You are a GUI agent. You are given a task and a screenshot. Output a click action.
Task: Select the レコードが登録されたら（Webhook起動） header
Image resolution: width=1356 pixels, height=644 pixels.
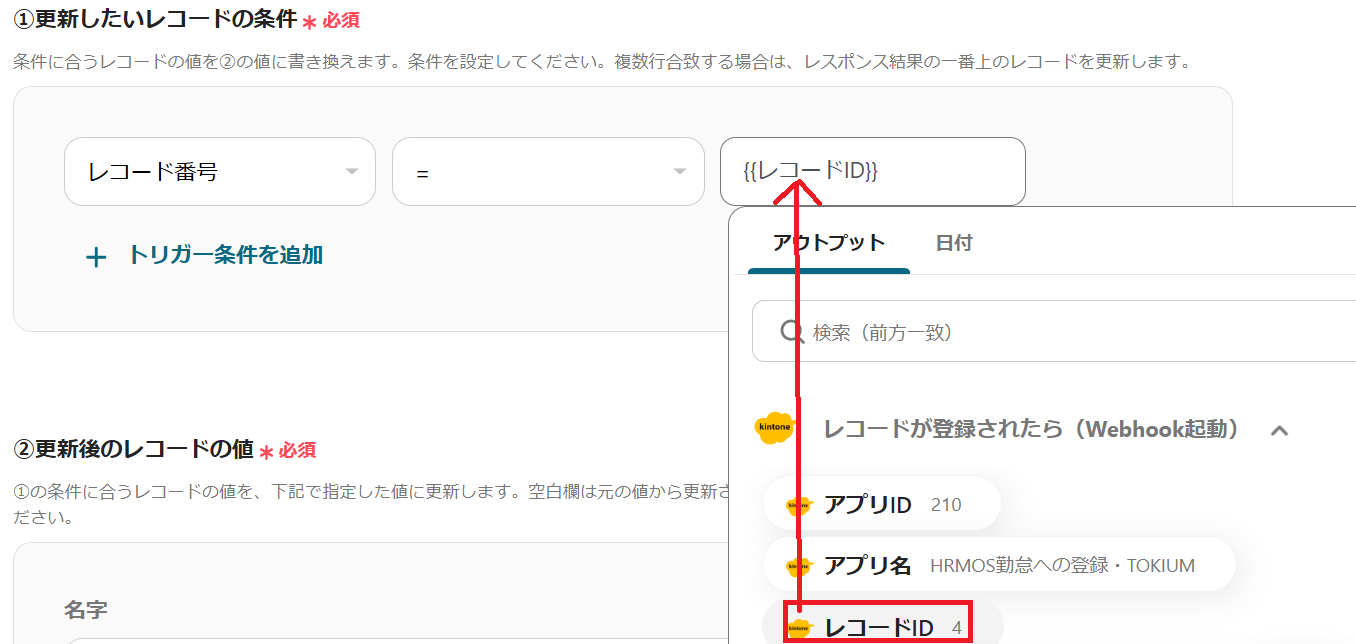[x=1031, y=429]
